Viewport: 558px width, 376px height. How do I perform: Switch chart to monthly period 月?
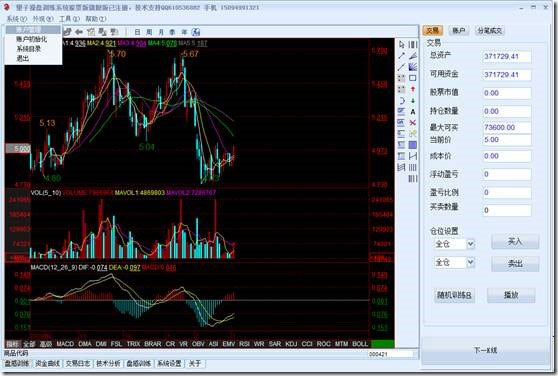[x=161, y=32]
